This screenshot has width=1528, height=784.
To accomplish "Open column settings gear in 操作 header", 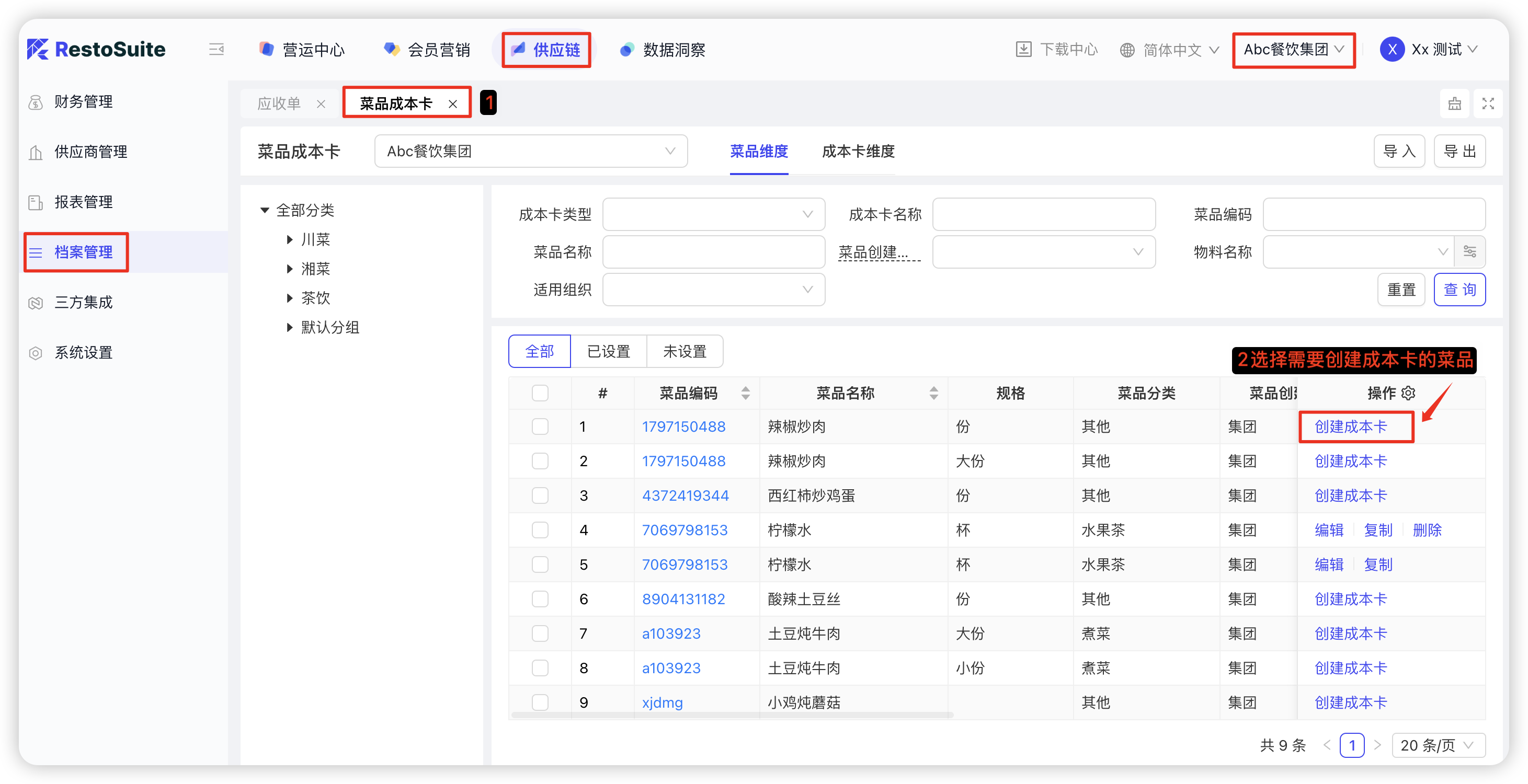I will click(x=1409, y=393).
